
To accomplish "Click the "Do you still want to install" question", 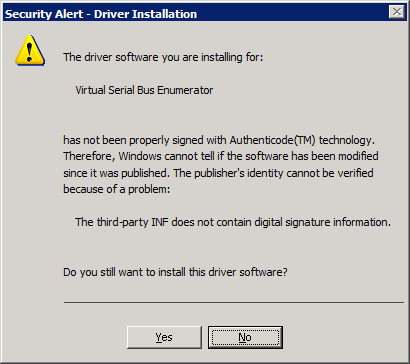I will click(x=175, y=272).
